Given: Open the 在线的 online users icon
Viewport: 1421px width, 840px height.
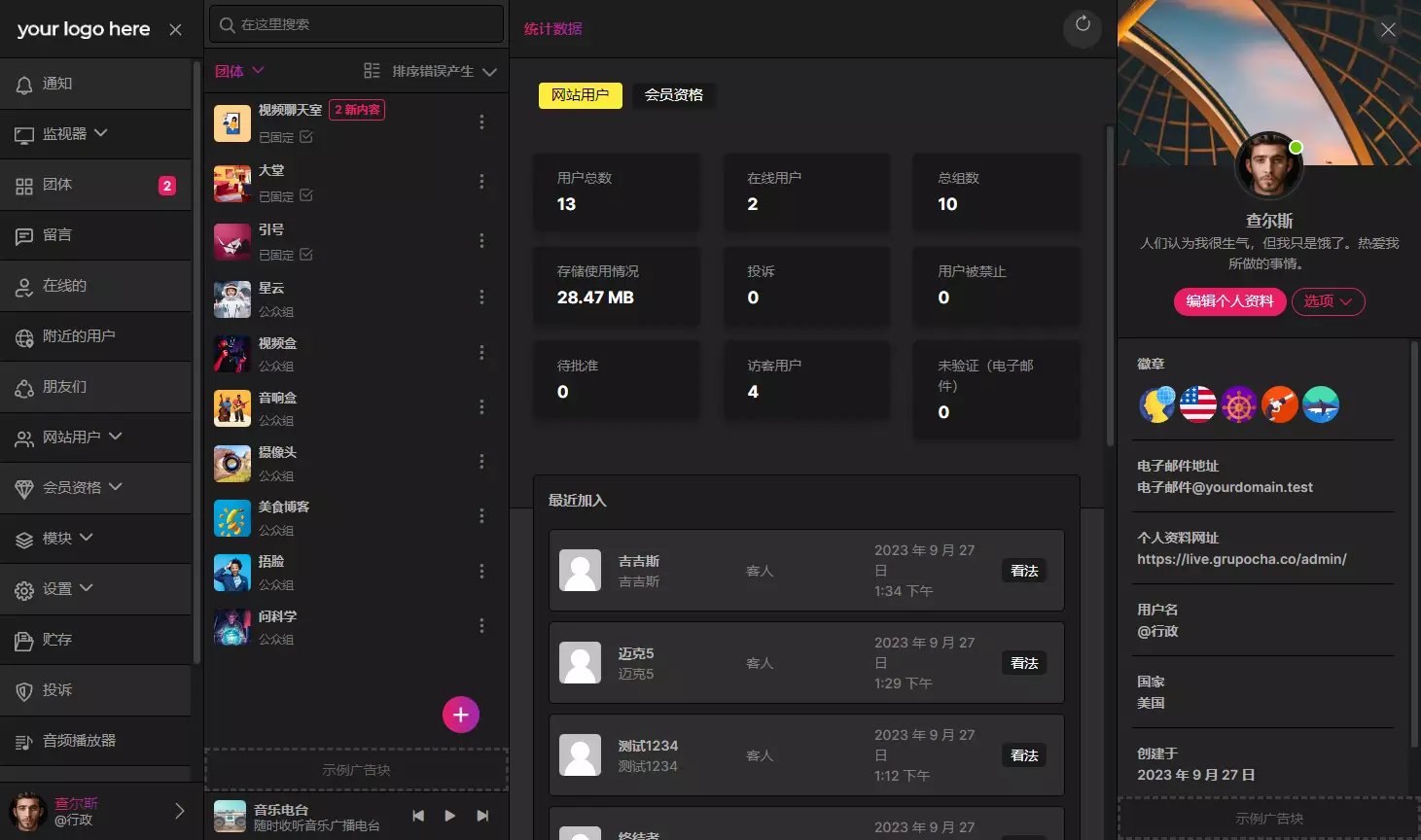Looking at the screenshot, I should [24, 287].
